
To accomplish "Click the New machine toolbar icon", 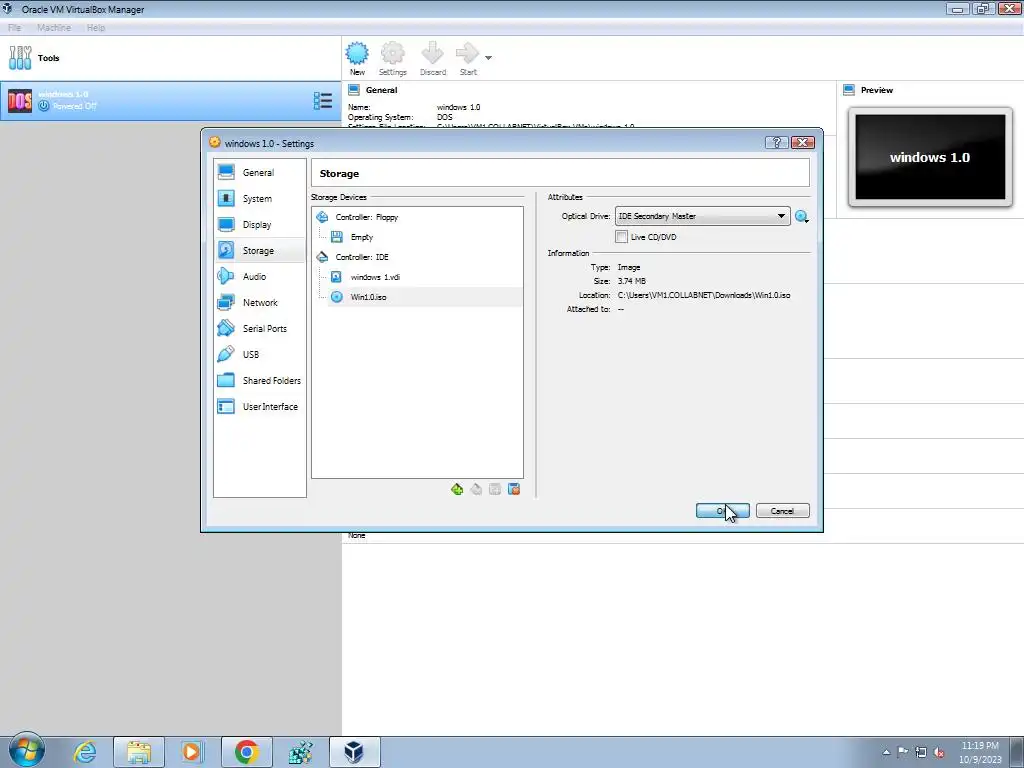I will click(357, 59).
